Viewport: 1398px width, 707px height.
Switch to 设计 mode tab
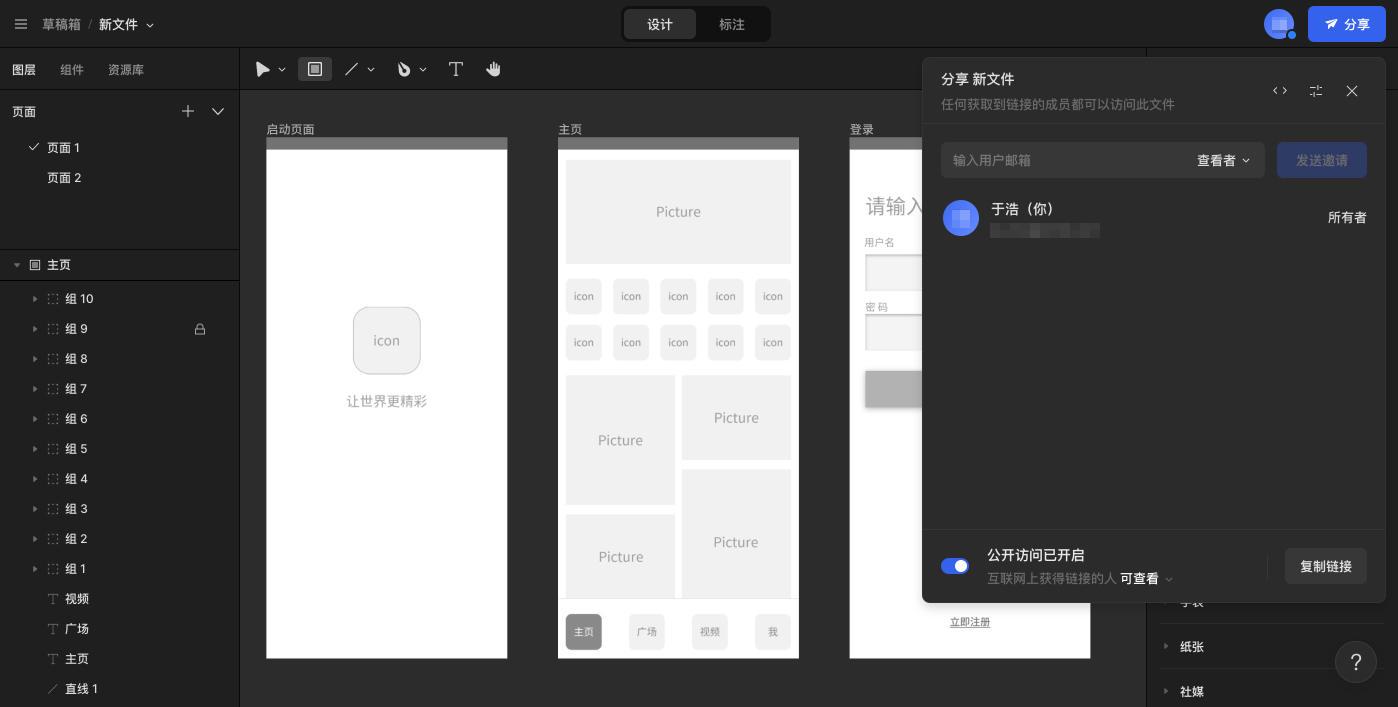659,24
